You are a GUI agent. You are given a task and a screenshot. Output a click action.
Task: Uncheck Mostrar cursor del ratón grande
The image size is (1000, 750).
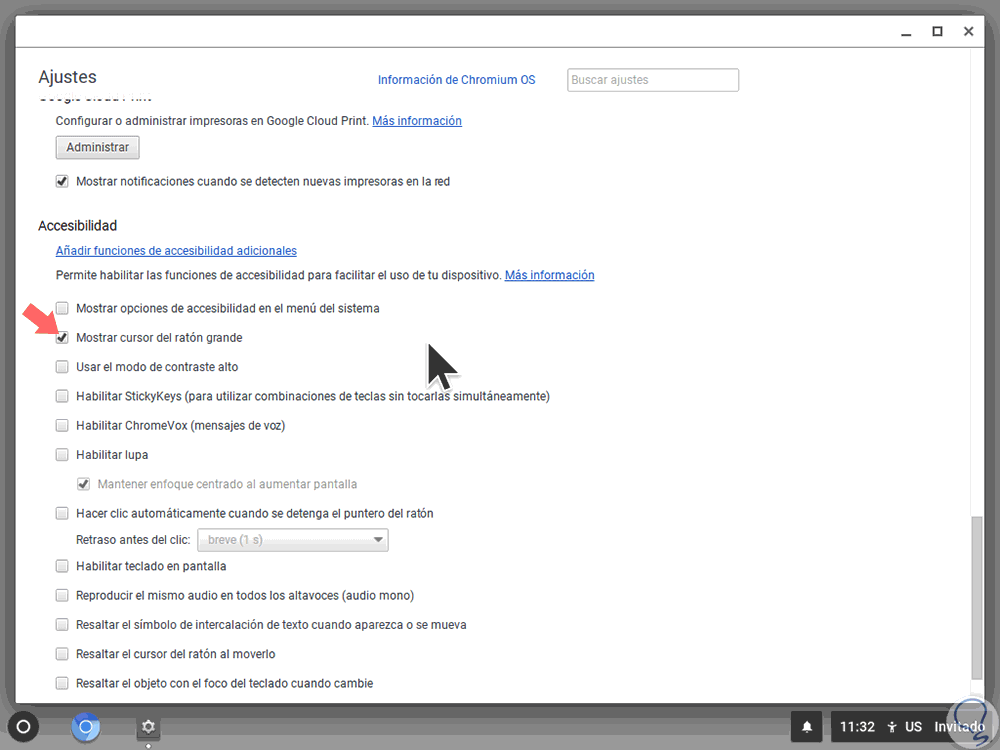tap(62, 338)
